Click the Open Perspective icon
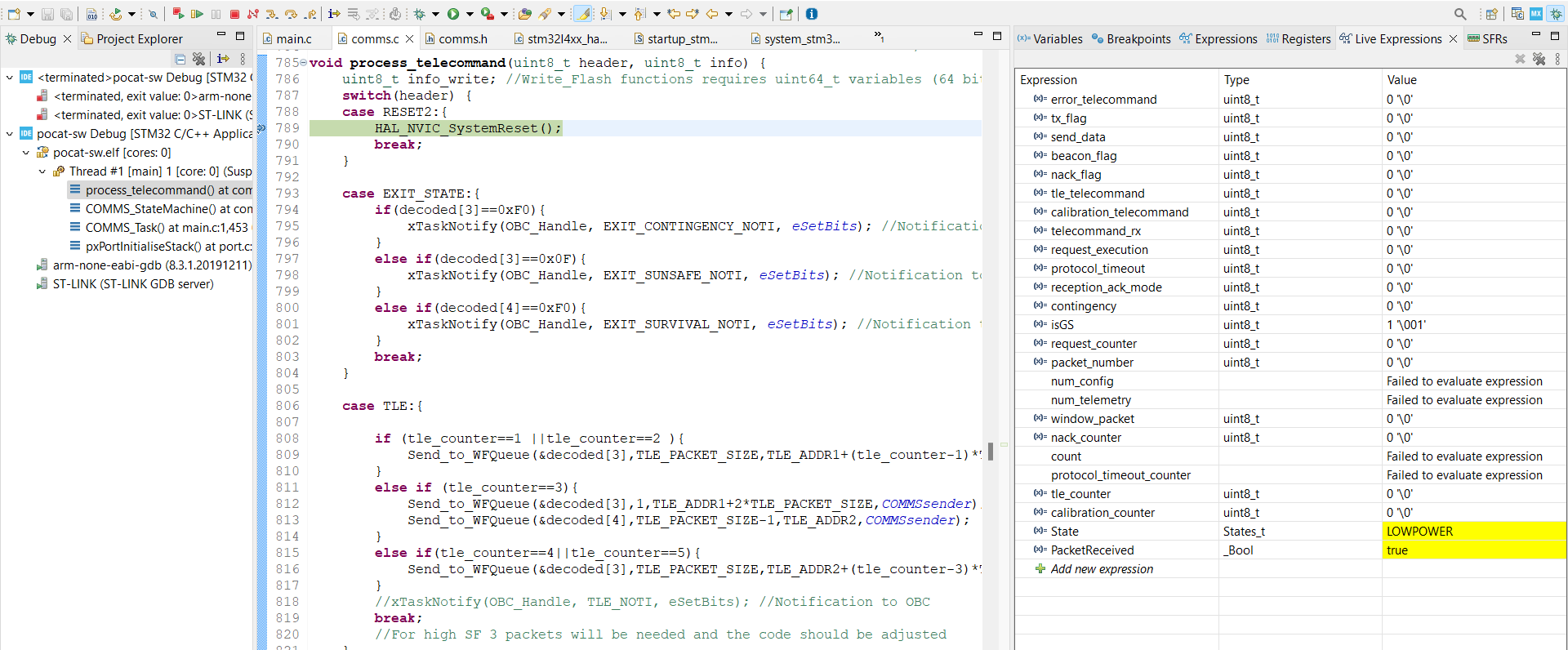Image resolution: width=1568 pixels, height=650 pixels. (1492, 14)
